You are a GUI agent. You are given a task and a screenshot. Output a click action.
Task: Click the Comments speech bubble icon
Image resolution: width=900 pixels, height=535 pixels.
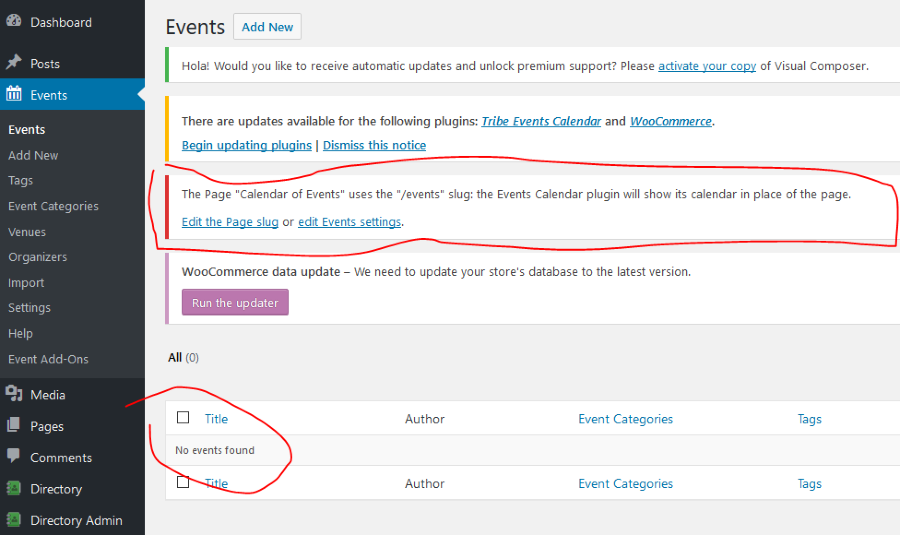(x=14, y=456)
